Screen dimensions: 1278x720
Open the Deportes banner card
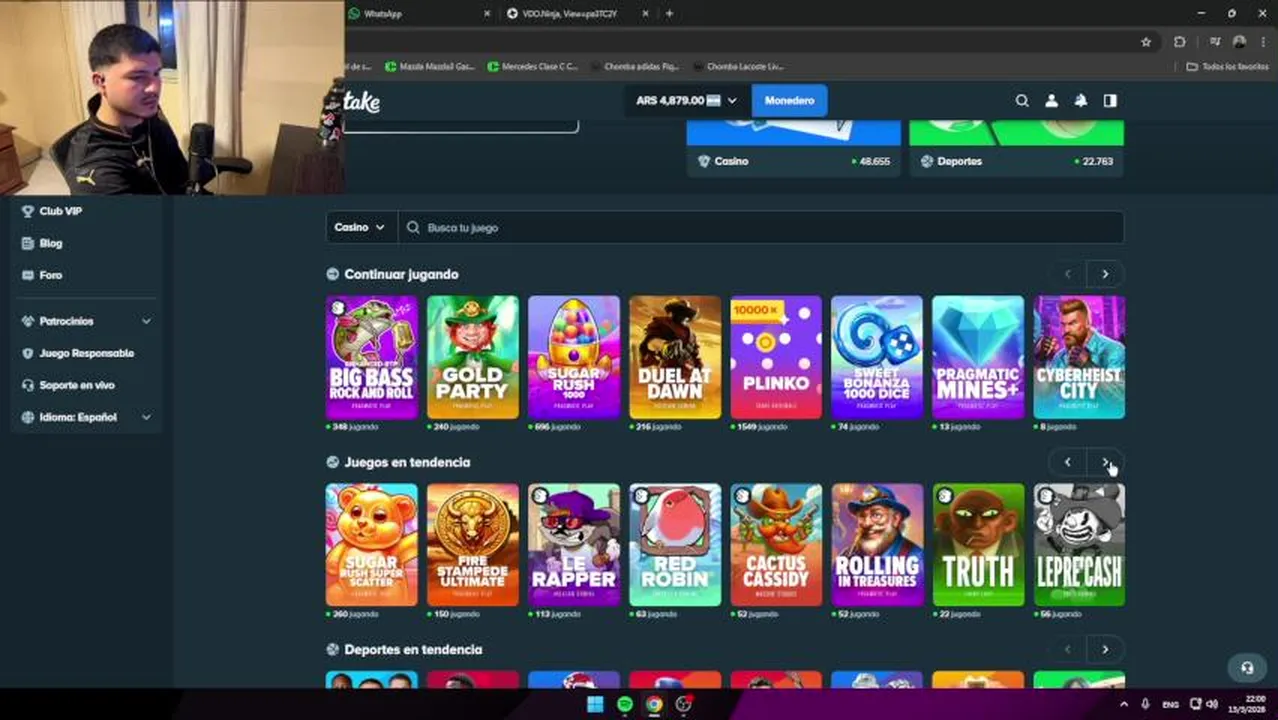click(1017, 150)
